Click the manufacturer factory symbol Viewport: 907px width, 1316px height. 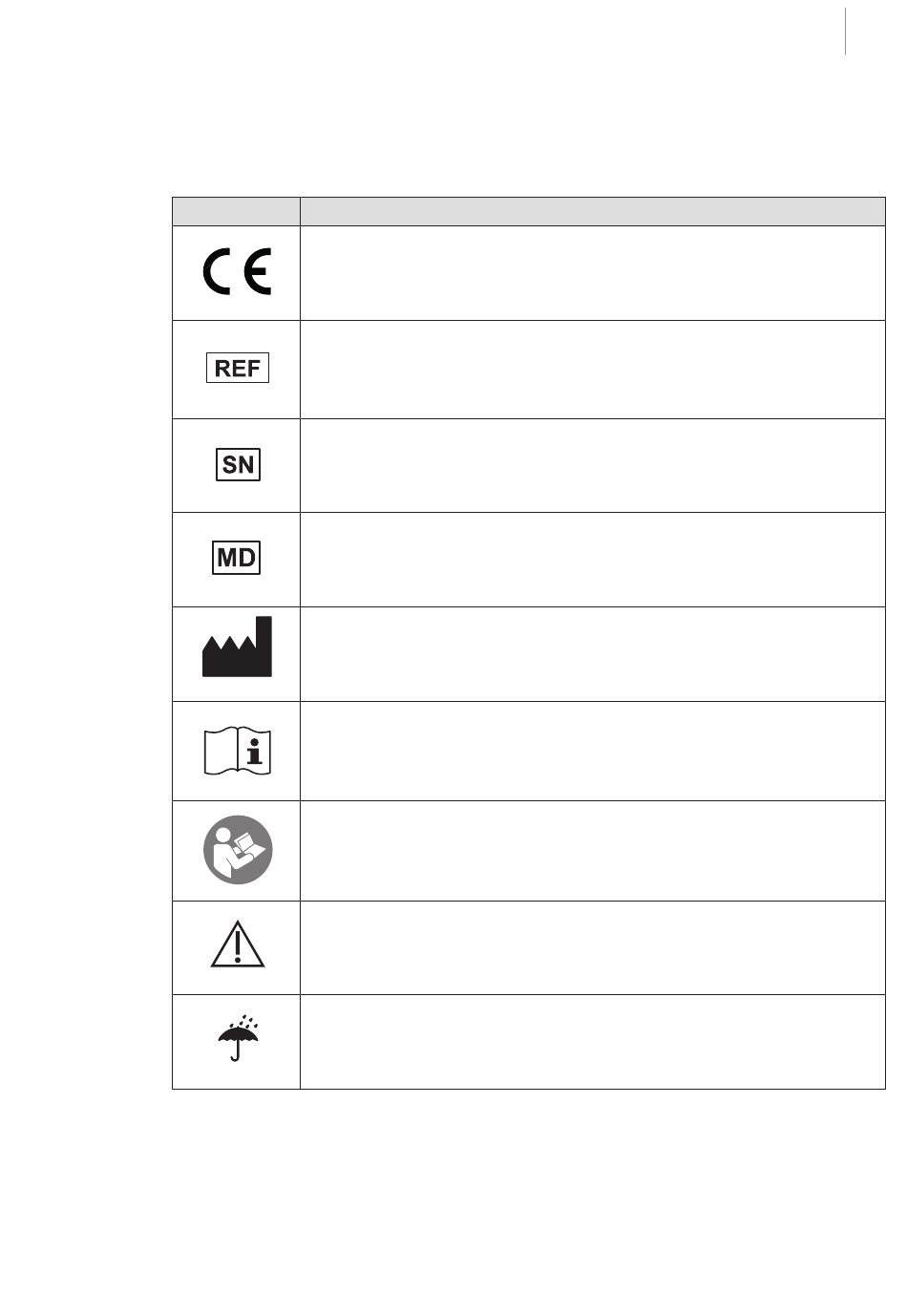pyautogui.click(x=237, y=647)
